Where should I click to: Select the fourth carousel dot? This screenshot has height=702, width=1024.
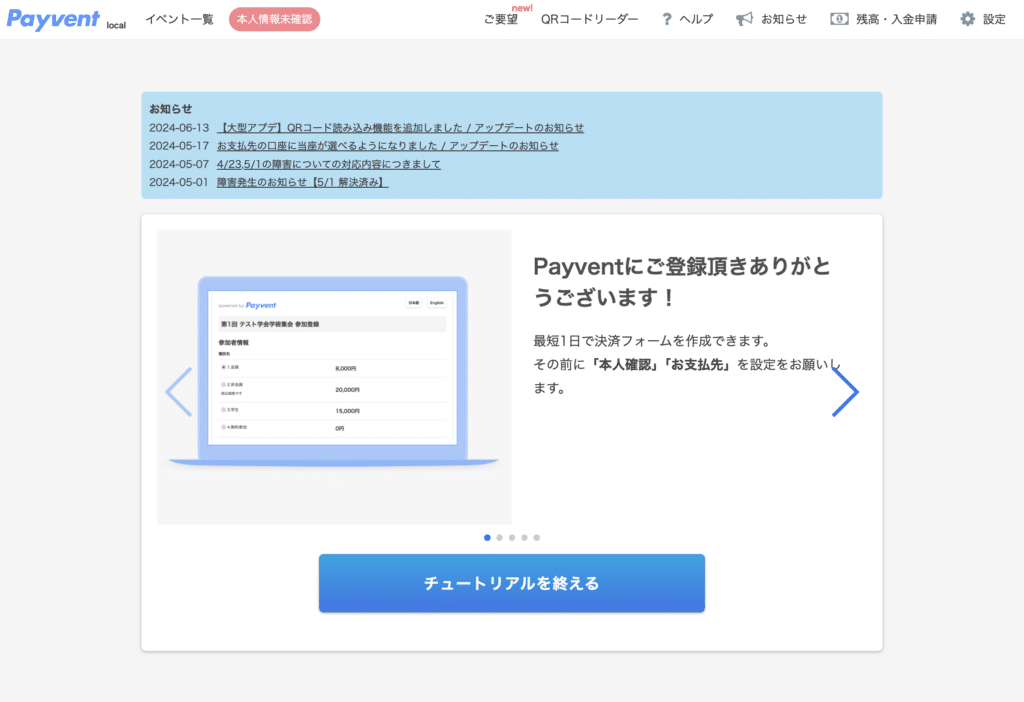pyautogui.click(x=524, y=537)
